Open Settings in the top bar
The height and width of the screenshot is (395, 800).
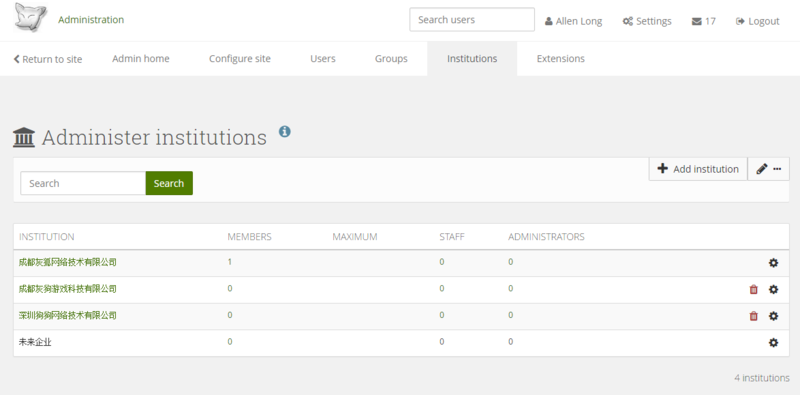click(647, 21)
